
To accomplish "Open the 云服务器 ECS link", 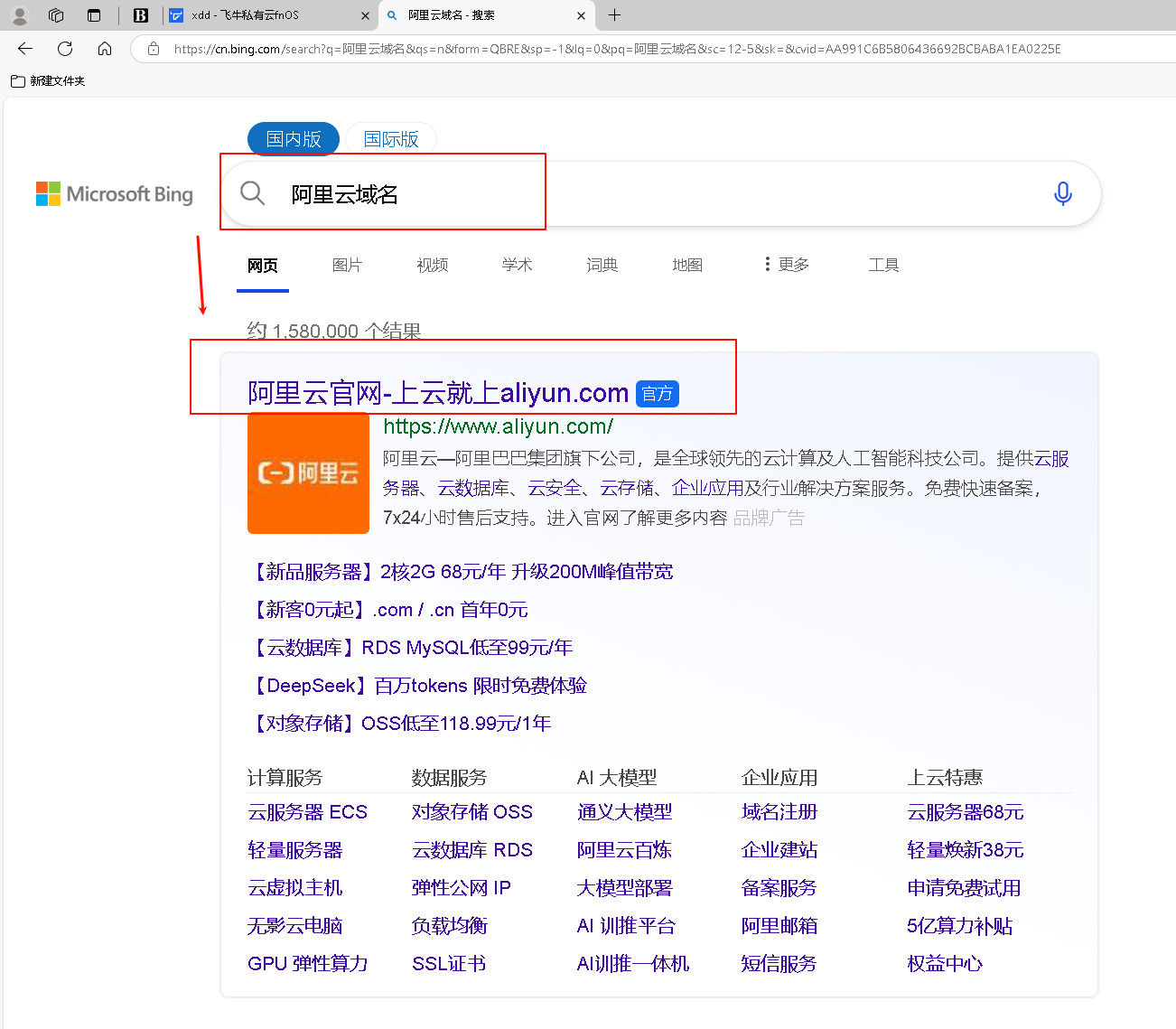I will tap(307, 812).
